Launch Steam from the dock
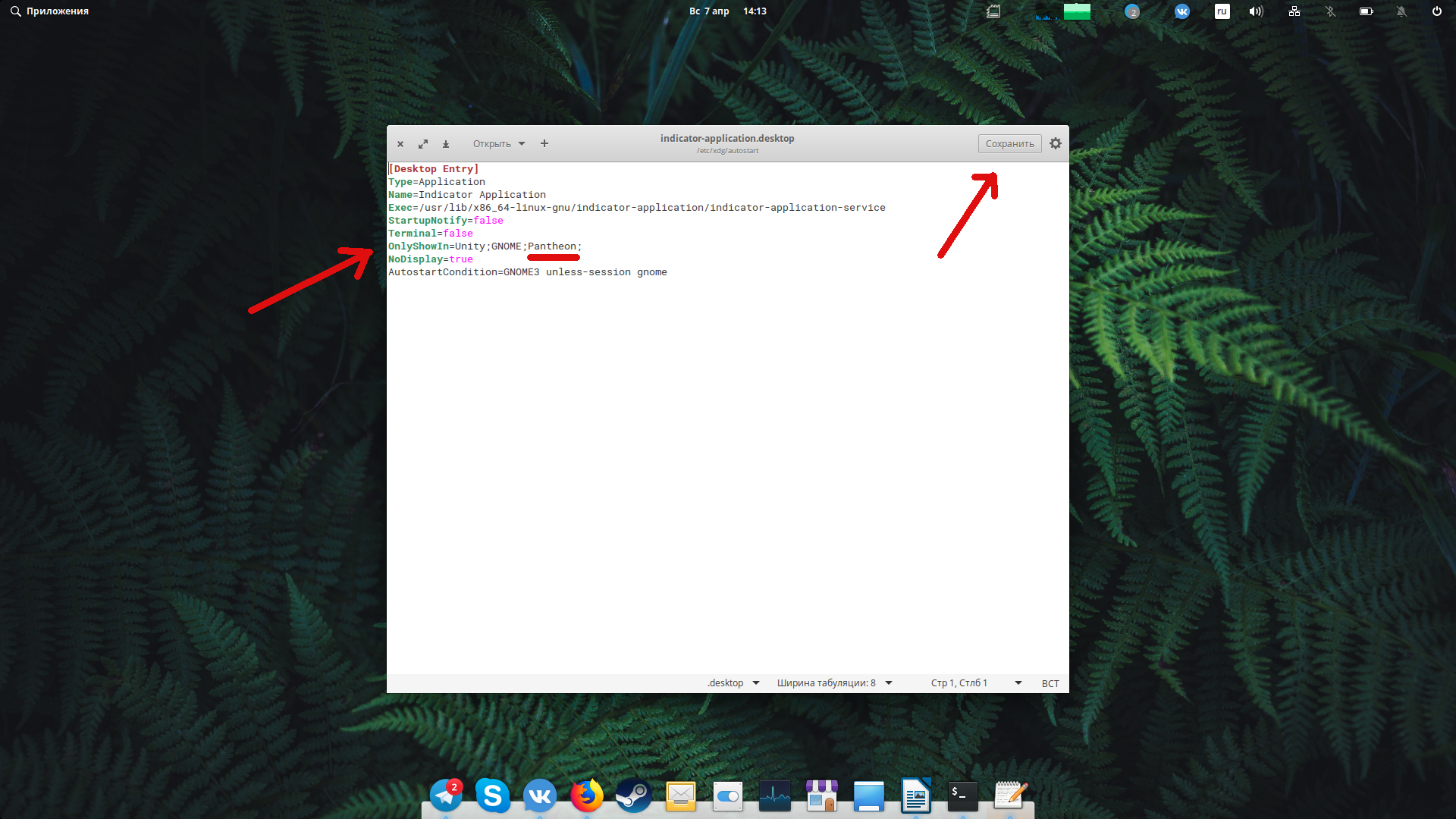Screen dimensions: 1456x819 [634, 795]
